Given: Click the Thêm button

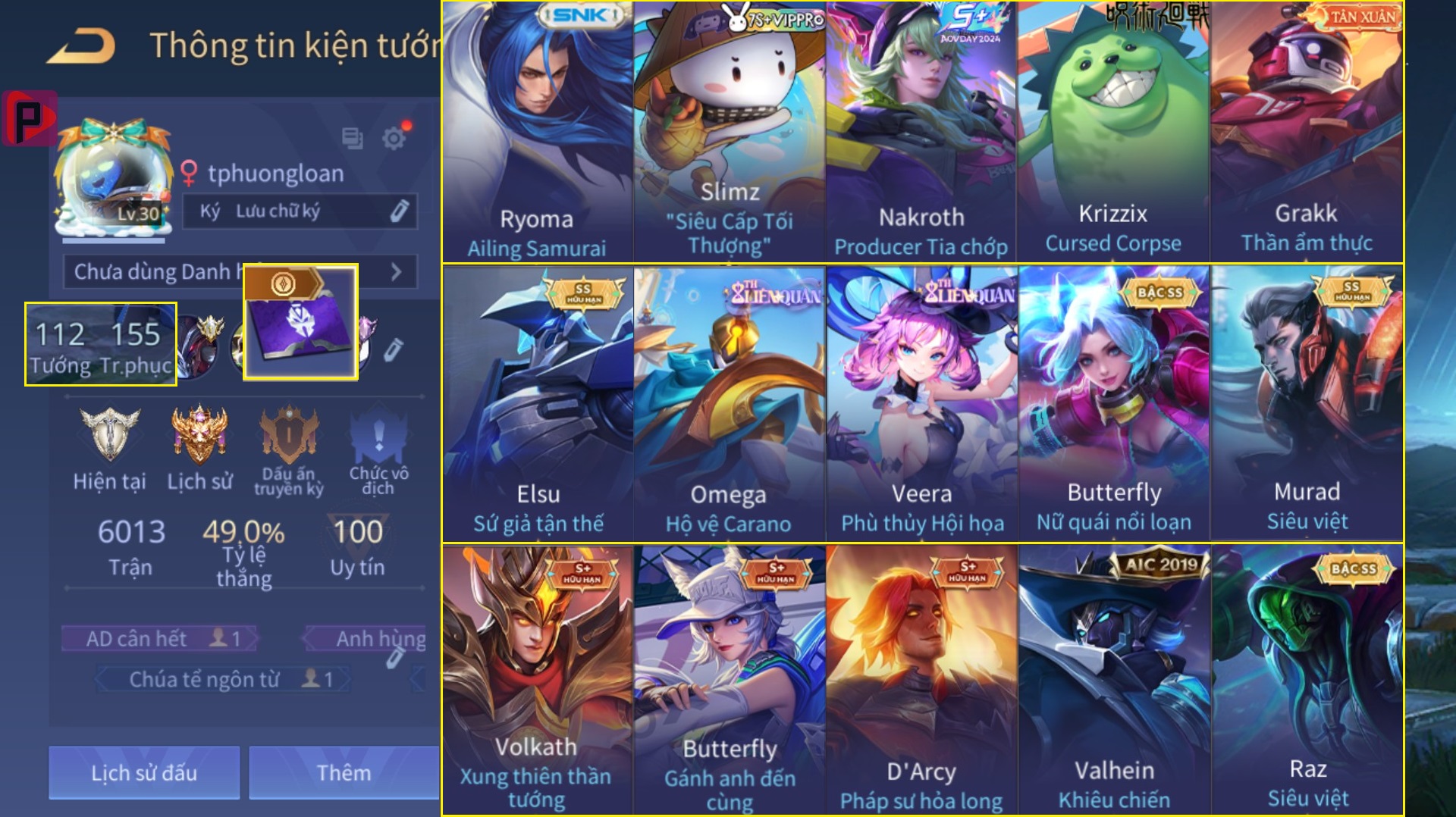Looking at the screenshot, I should [x=344, y=772].
